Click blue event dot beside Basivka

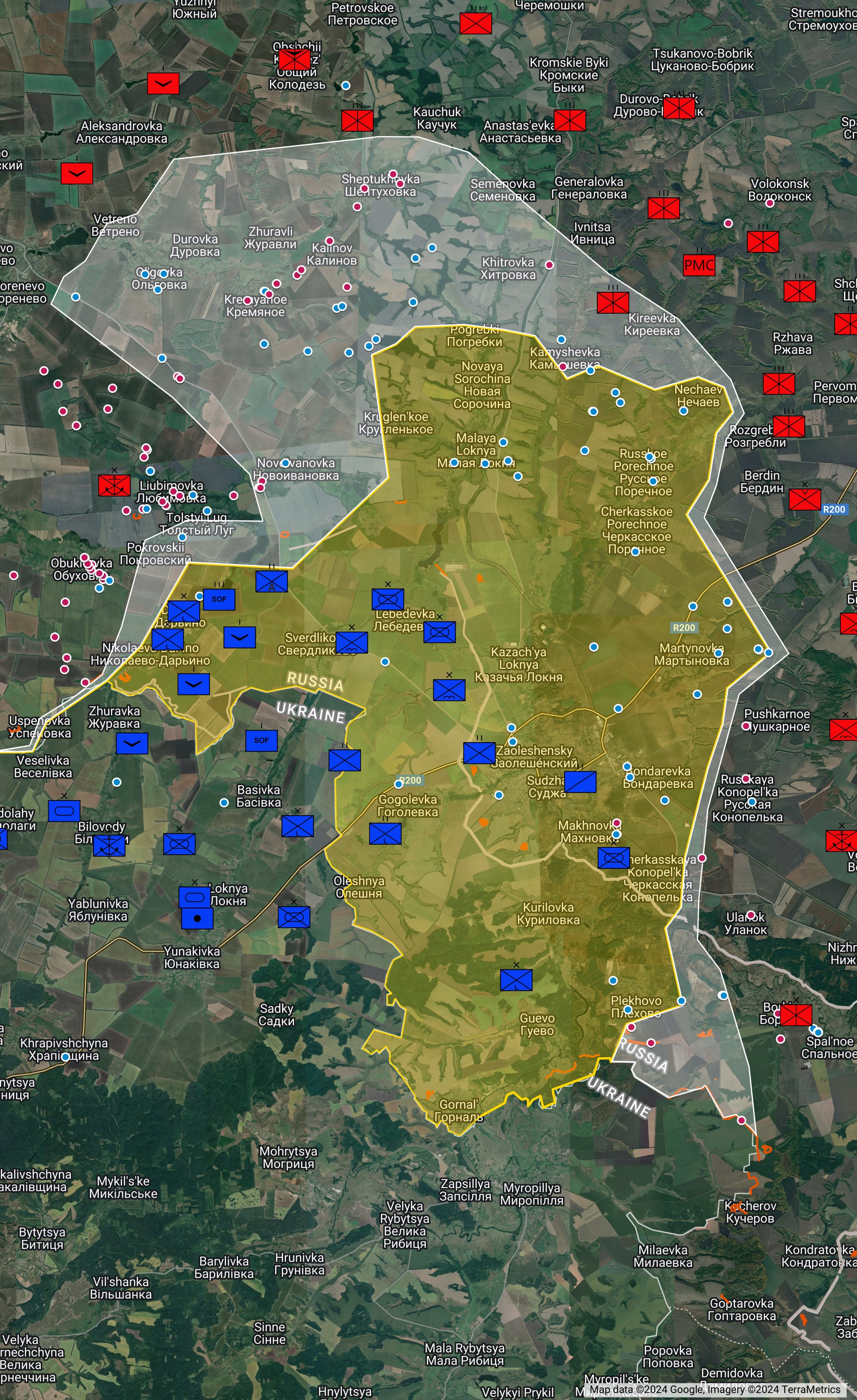(x=225, y=803)
